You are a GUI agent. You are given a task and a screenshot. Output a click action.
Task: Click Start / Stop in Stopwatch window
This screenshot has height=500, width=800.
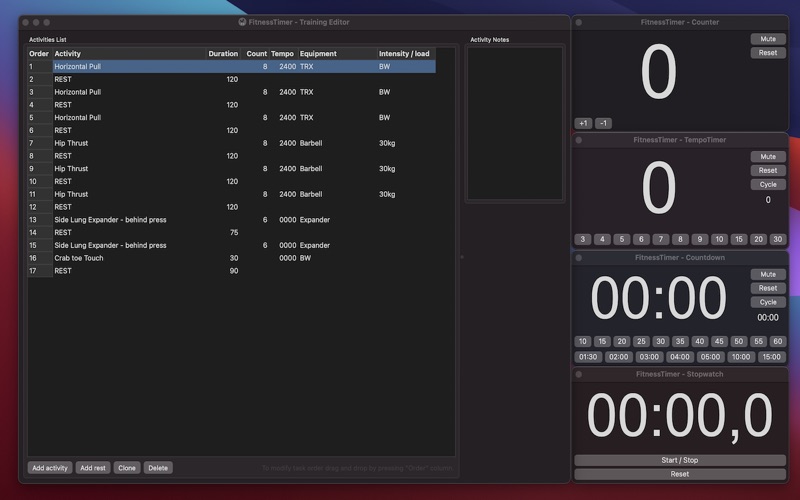point(680,460)
